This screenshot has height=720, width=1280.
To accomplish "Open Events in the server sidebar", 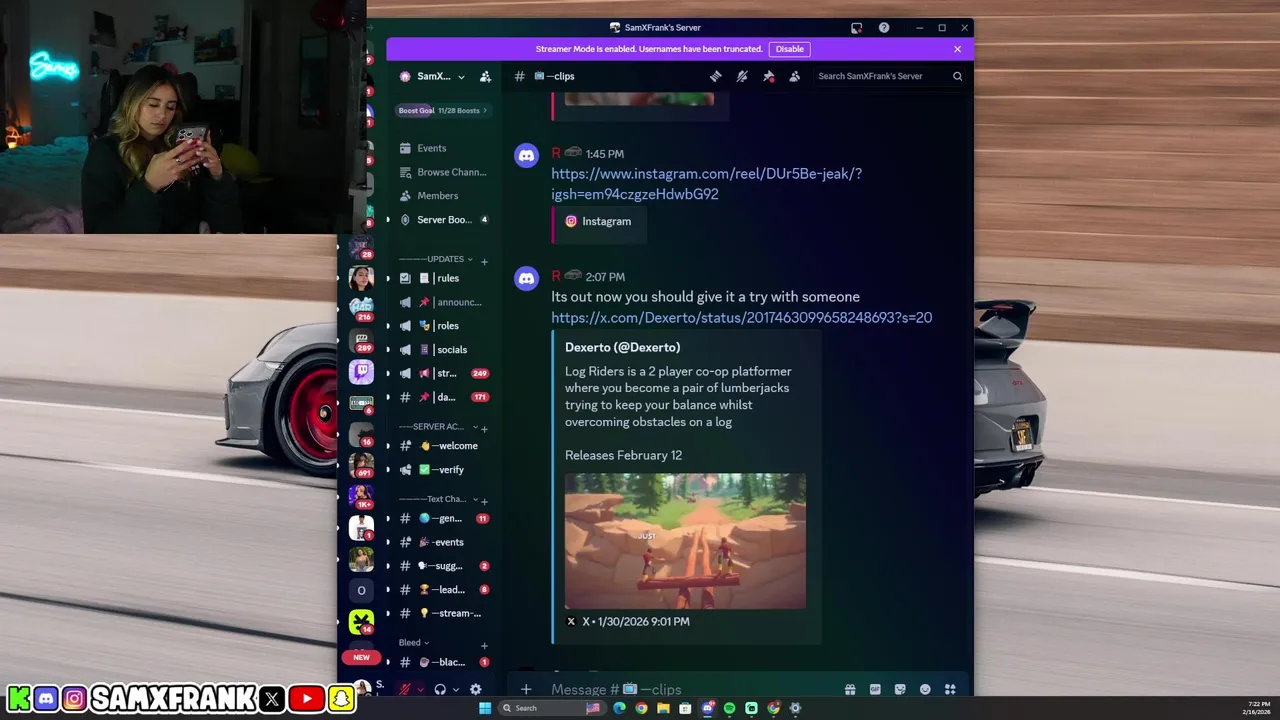I will 444,148.
